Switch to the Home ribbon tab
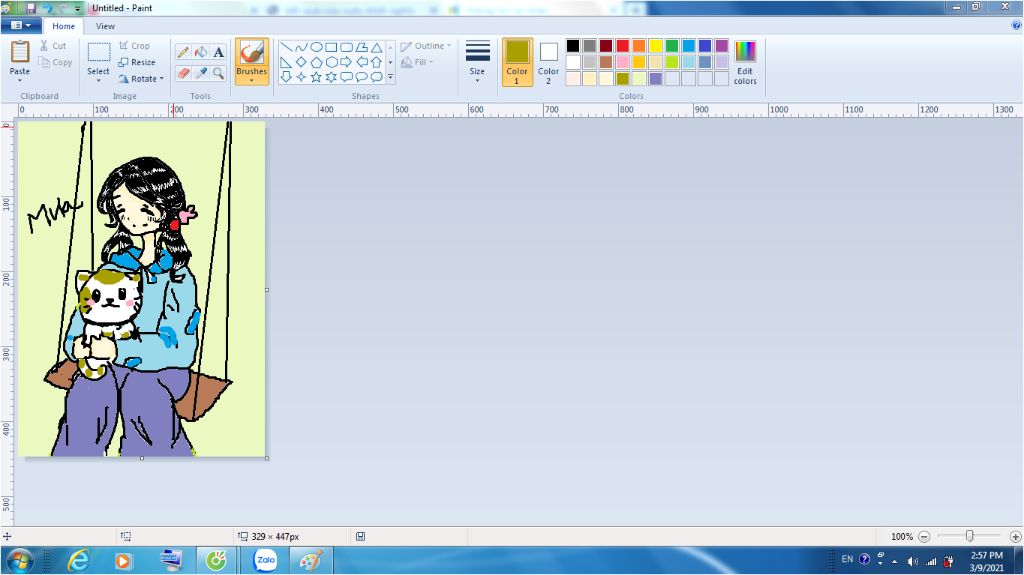This screenshot has height=575, width=1024. point(63,26)
